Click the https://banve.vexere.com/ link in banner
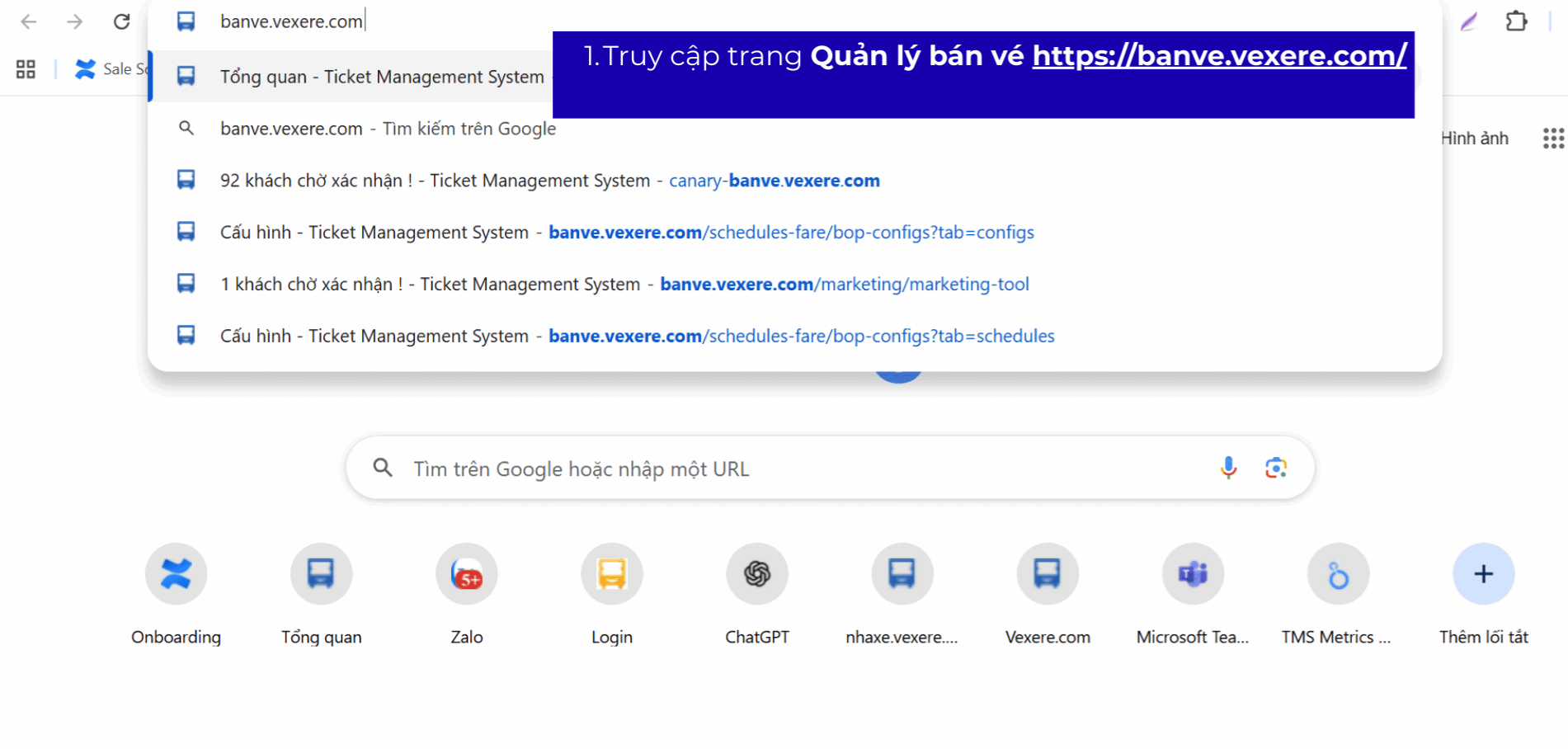This screenshot has width=1568, height=749. pos(1219,55)
